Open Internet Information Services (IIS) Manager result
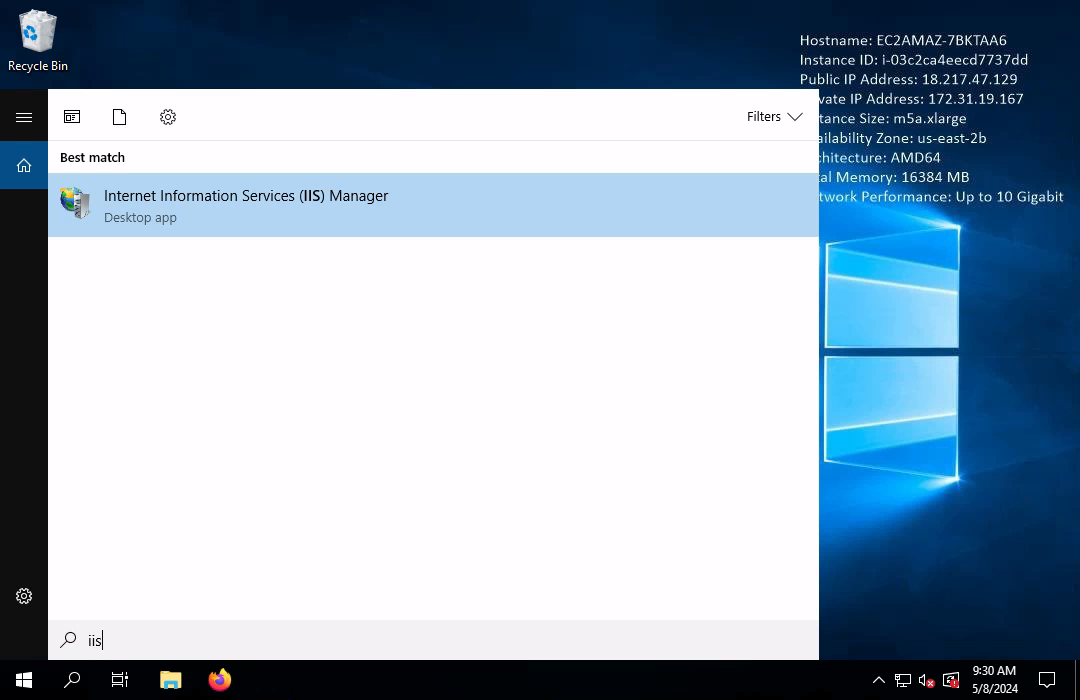 click(x=245, y=205)
